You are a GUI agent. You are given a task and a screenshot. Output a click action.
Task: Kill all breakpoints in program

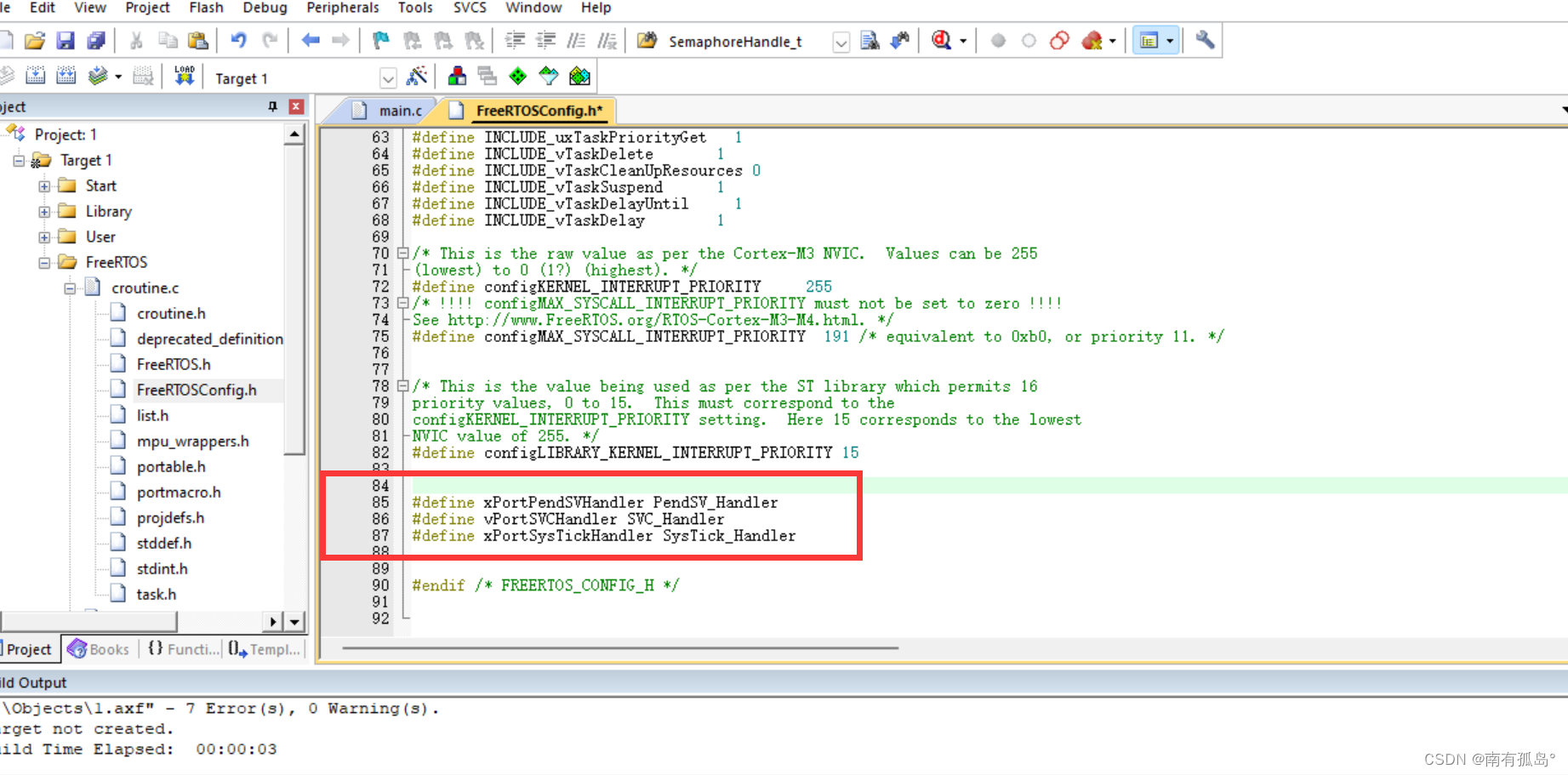coord(1093,39)
